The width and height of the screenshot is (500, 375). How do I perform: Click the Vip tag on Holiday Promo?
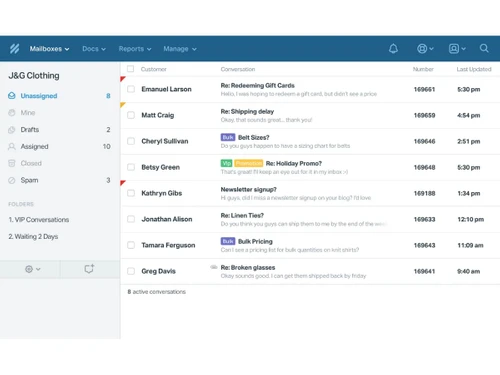point(226,163)
